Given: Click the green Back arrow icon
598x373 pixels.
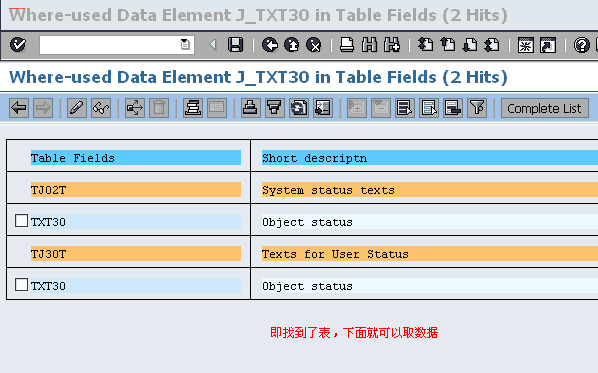Looking at the screenshot, I should click(270, 45).
